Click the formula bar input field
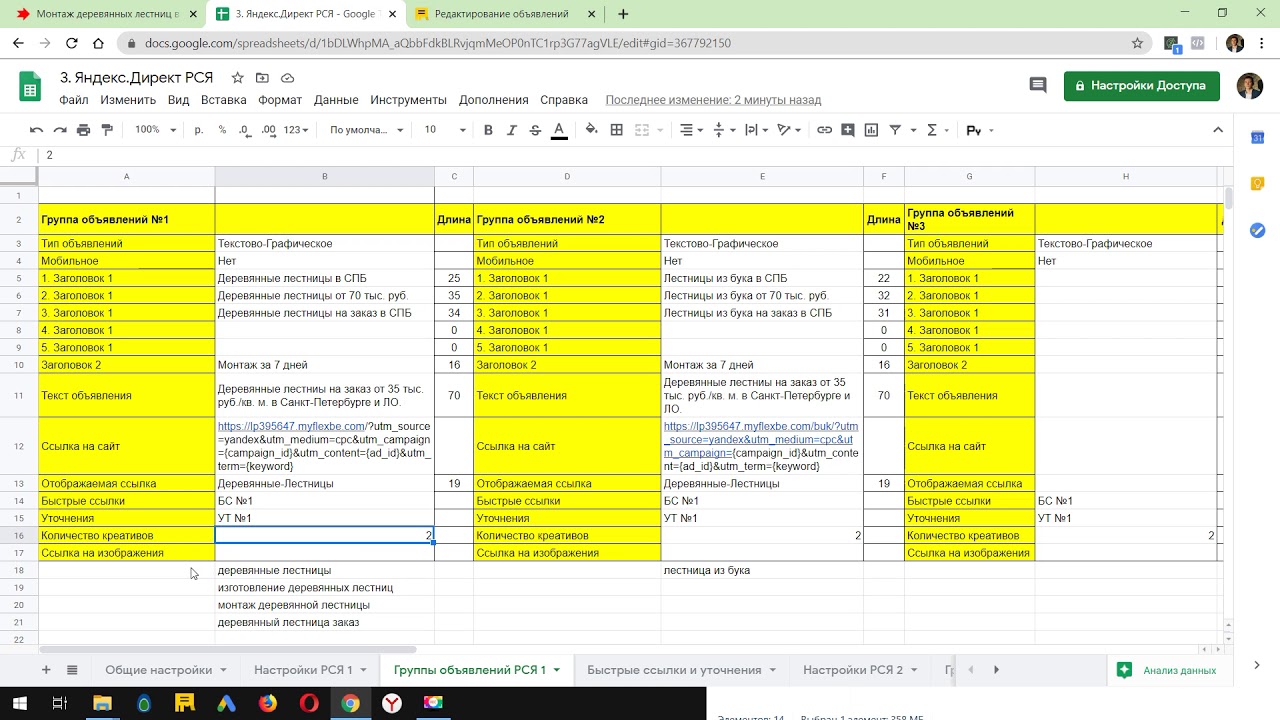Image resolution: width=1280 pixels, height=720 pixels. 600,155
